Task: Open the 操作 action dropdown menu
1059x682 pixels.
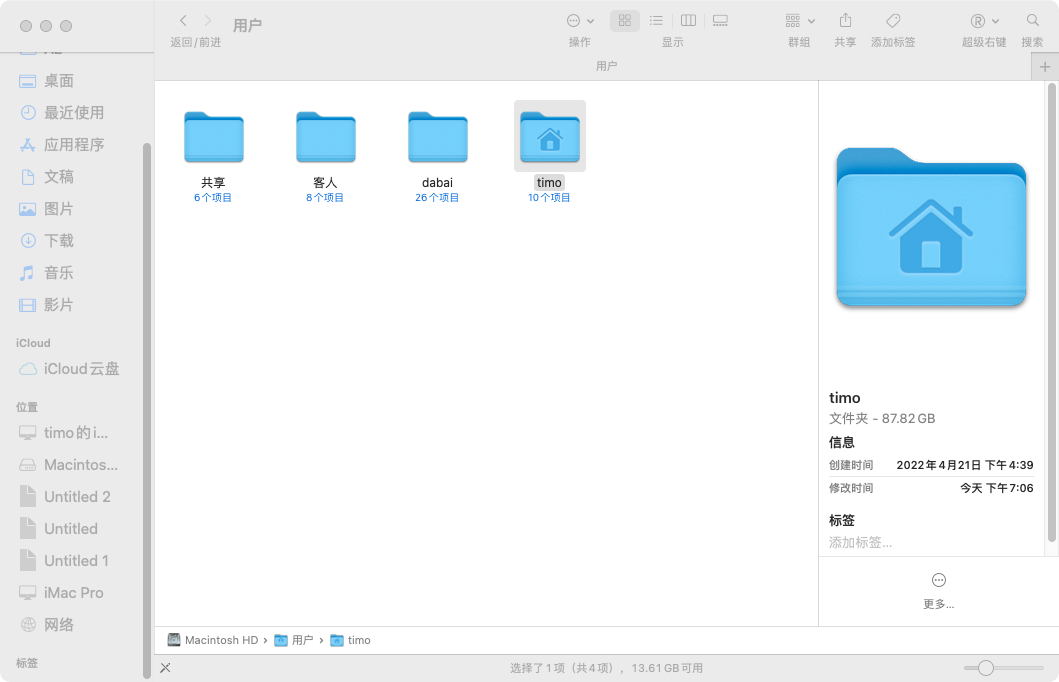Action: coord(579,21)
